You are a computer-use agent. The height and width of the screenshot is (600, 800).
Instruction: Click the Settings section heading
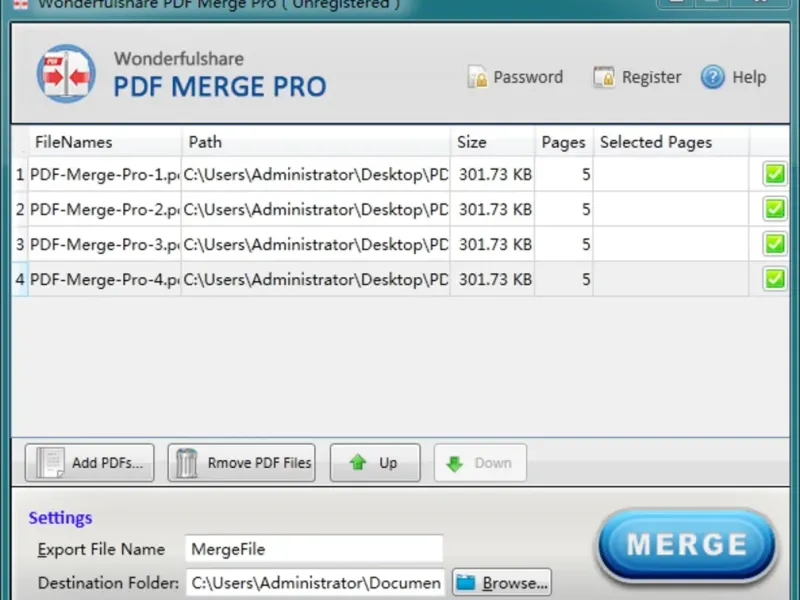coord(60,518)
